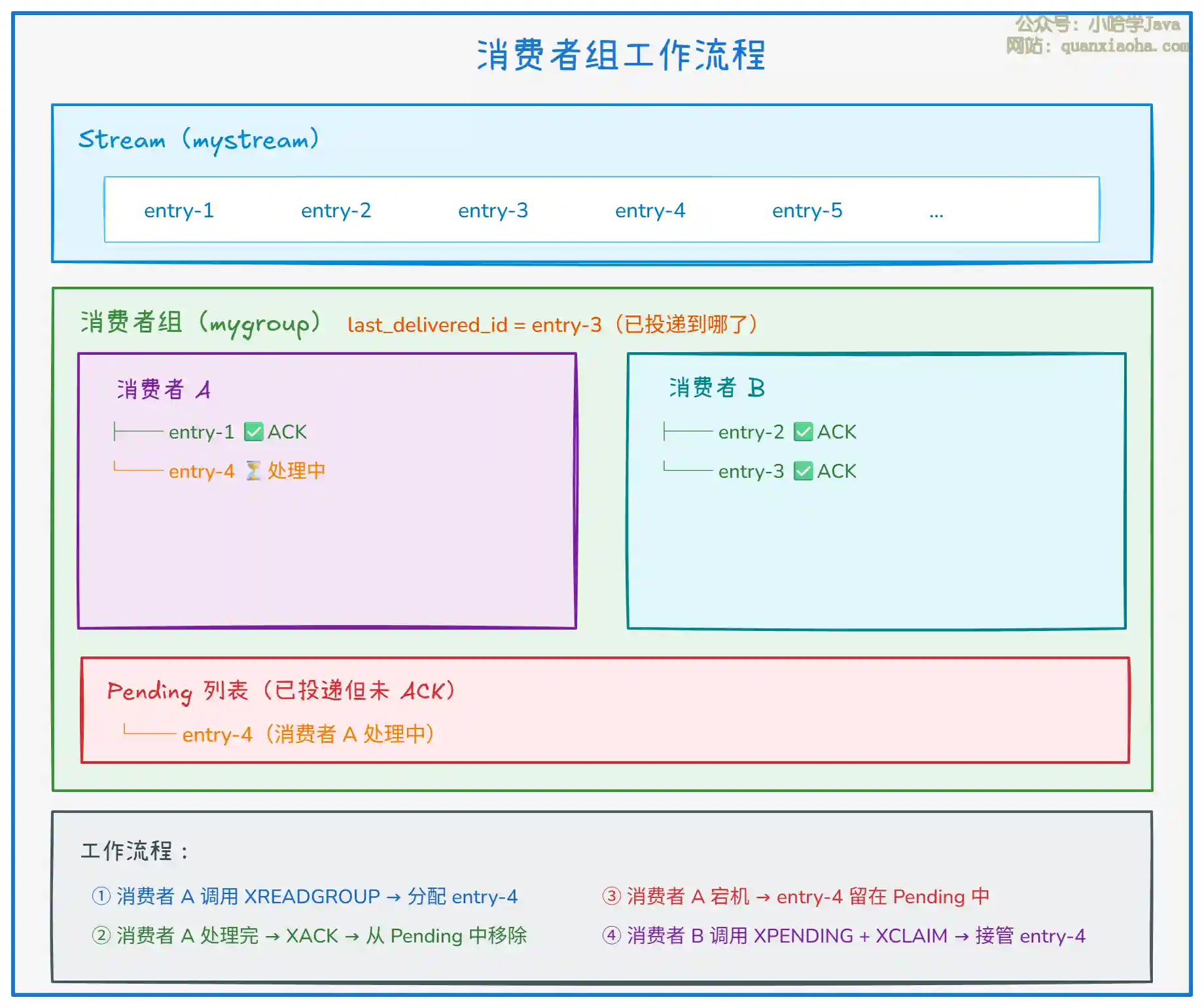Click the circled number 4 step marker

[611, 935]
